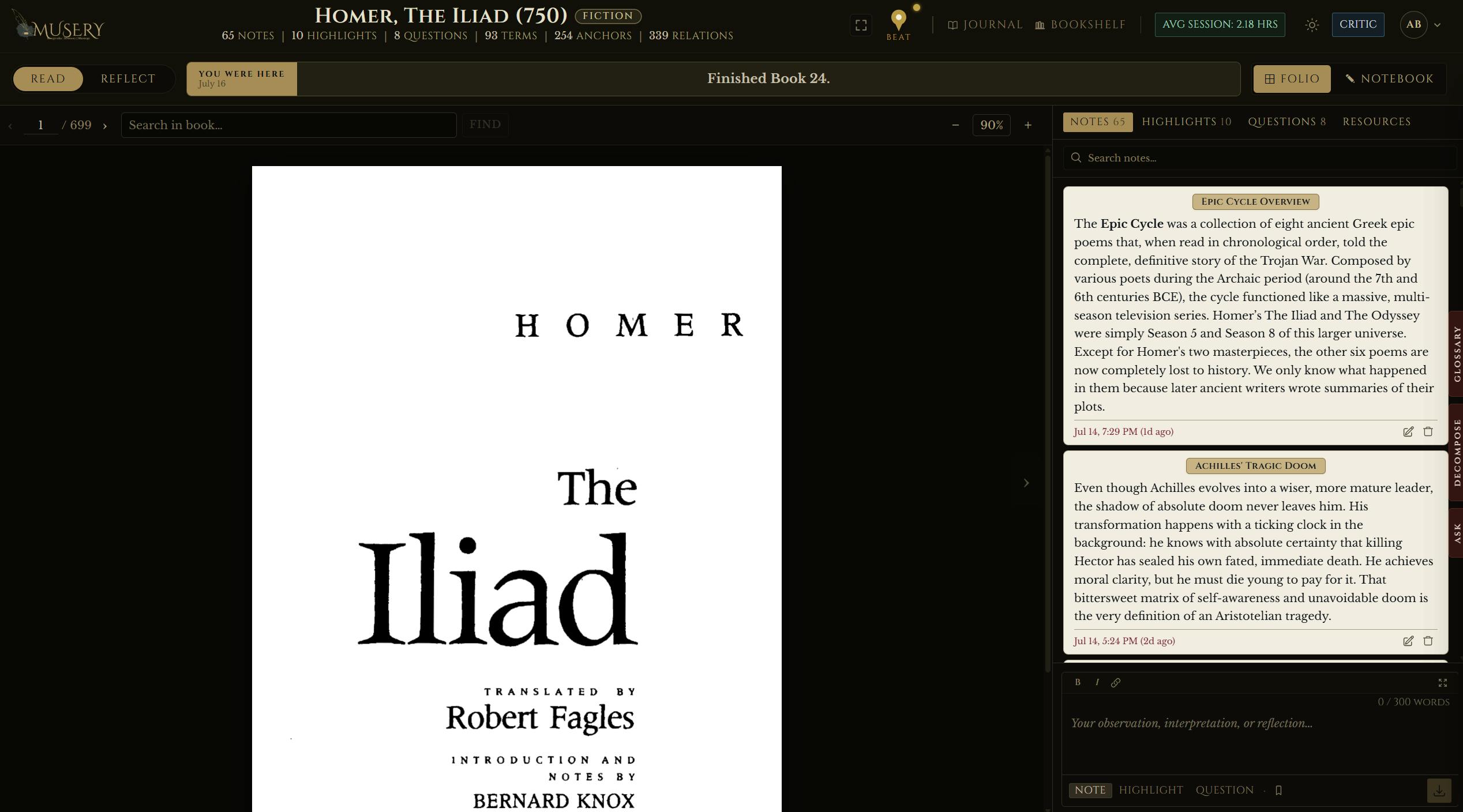Click the AB user avatar
Screen dimensions: 1463x812
(x=1413, y=25)
